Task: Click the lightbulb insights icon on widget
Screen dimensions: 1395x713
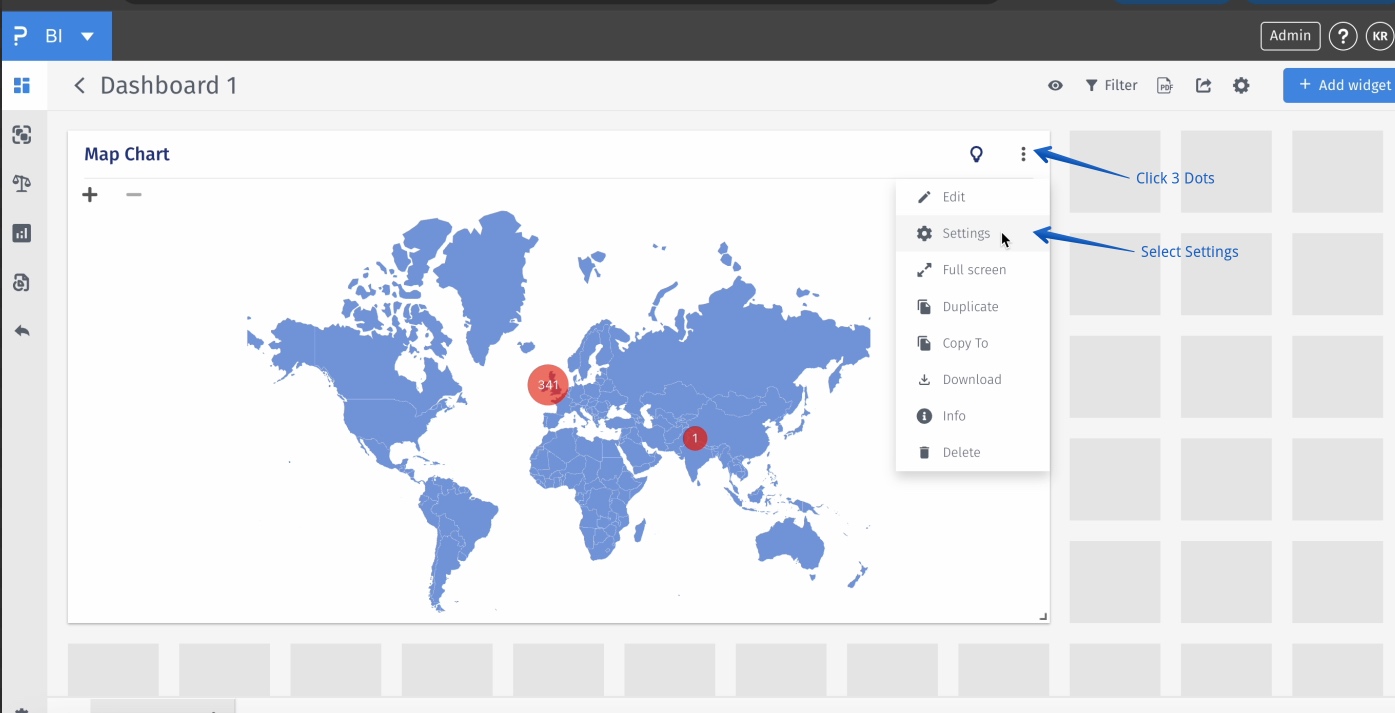Action: click(977, 154)
